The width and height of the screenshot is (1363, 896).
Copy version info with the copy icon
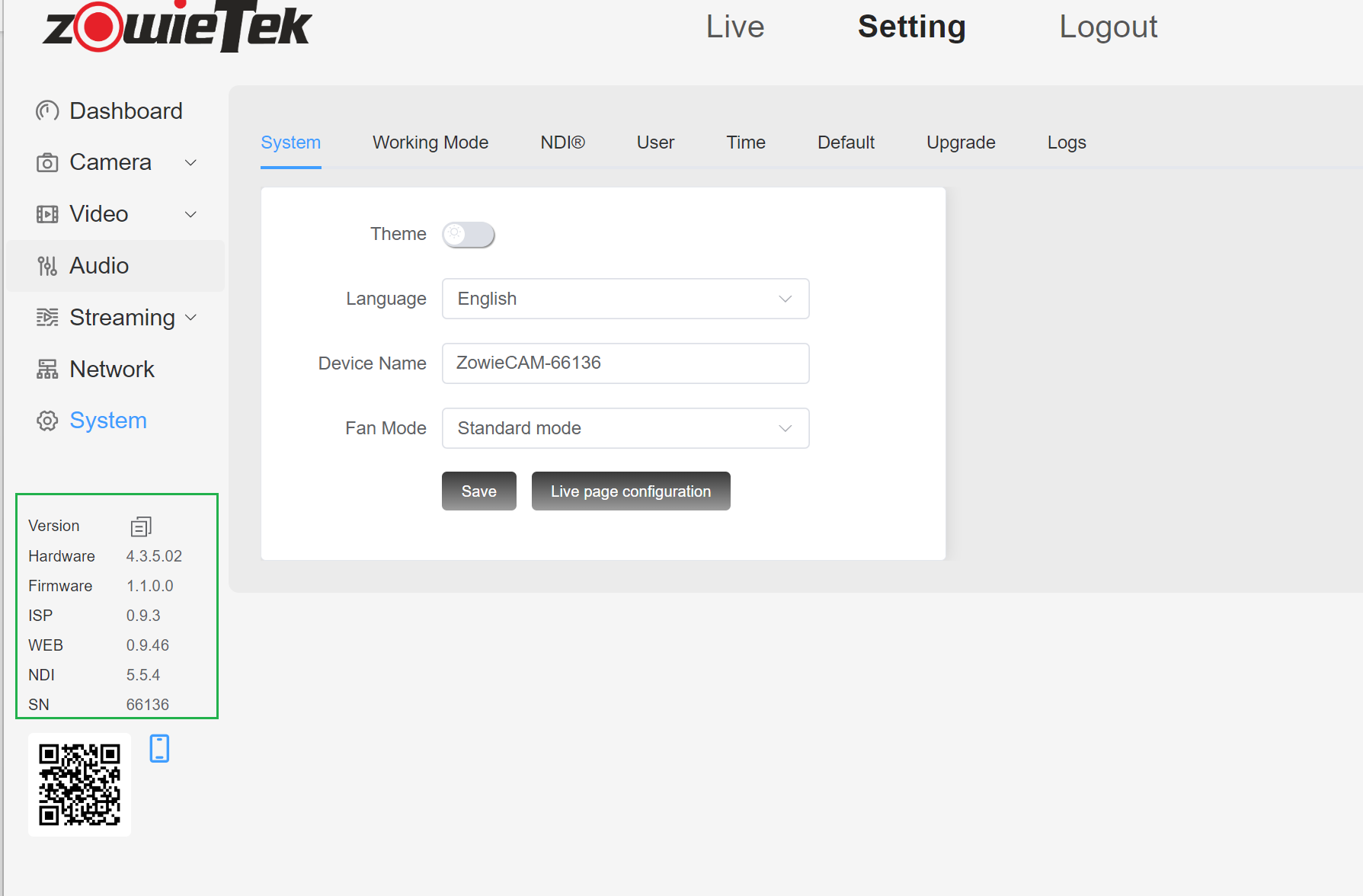click(141, 526)
